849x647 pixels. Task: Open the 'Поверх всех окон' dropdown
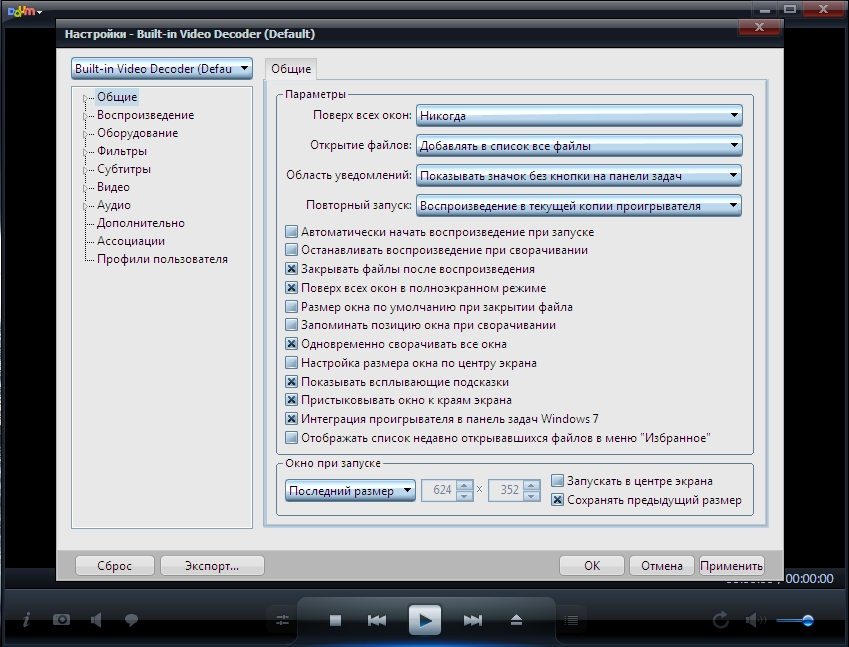tap(579, 116)
